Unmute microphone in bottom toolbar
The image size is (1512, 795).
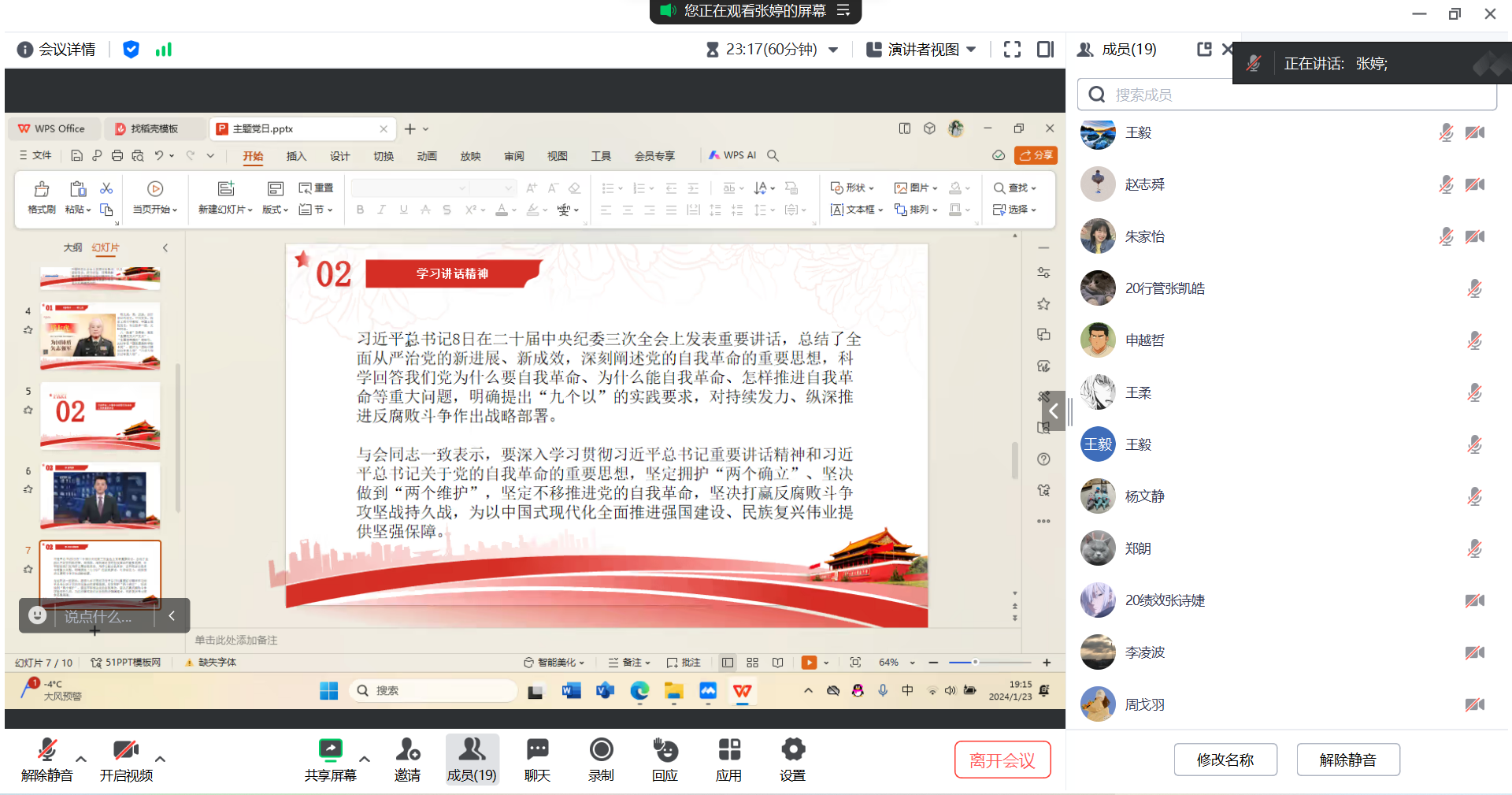point(47,750)
